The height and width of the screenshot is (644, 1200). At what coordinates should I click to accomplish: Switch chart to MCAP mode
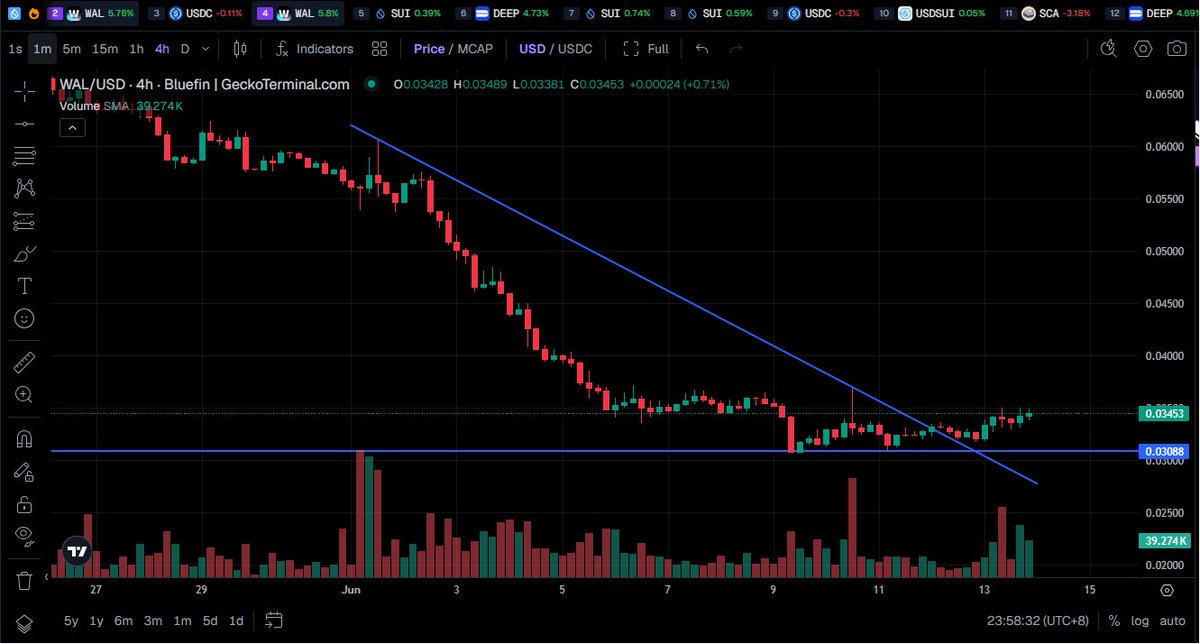(x=475, y=48)
